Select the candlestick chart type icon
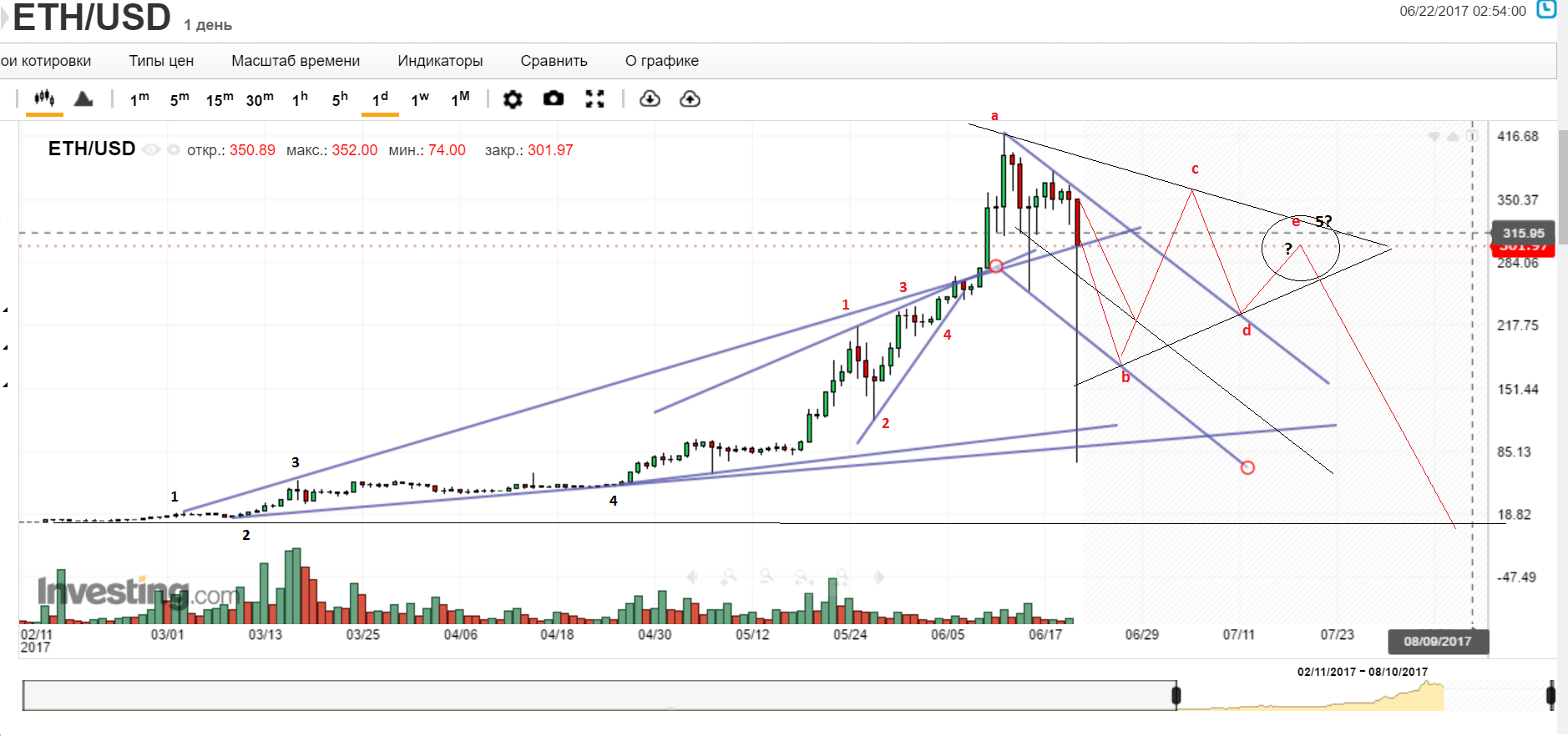This screenshot has width=1568, height=736. pos(44,99)
